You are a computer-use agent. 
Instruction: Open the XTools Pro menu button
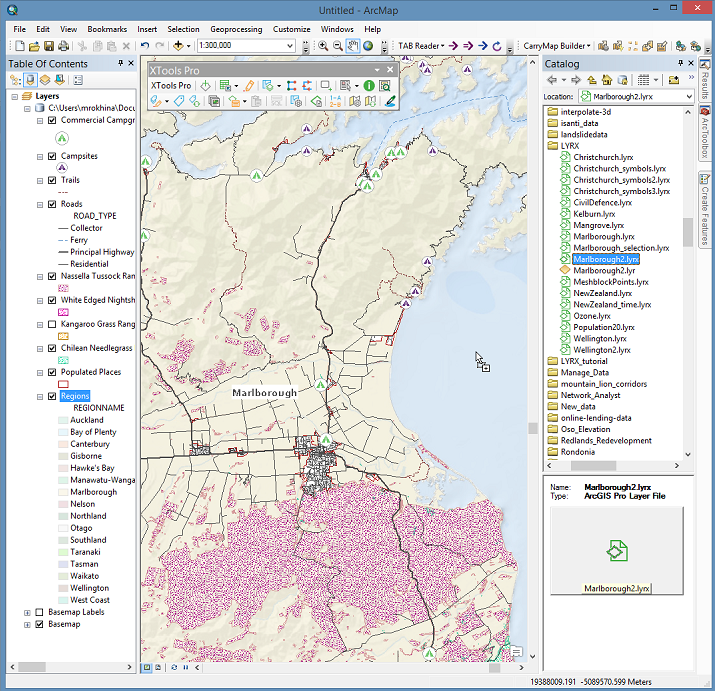coord(171,86)
